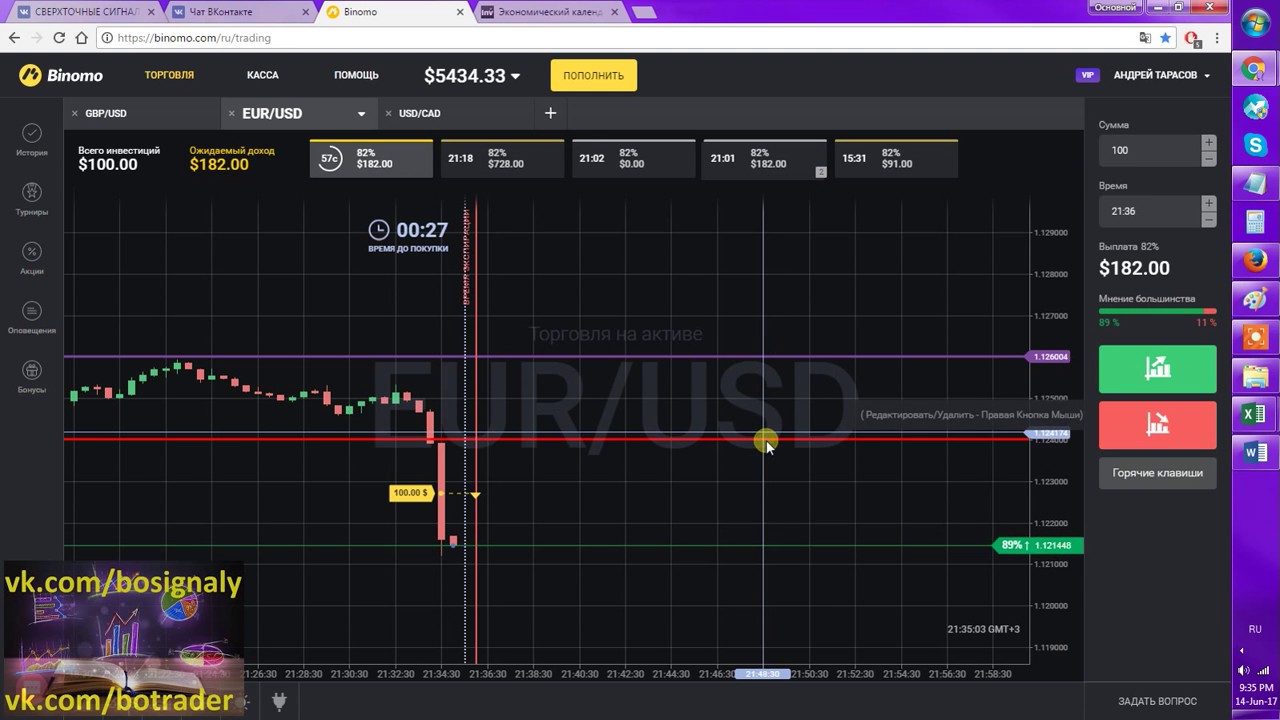Click the red down-trade chart button
The image size is (1280, 720).
tap(1157, 425)
